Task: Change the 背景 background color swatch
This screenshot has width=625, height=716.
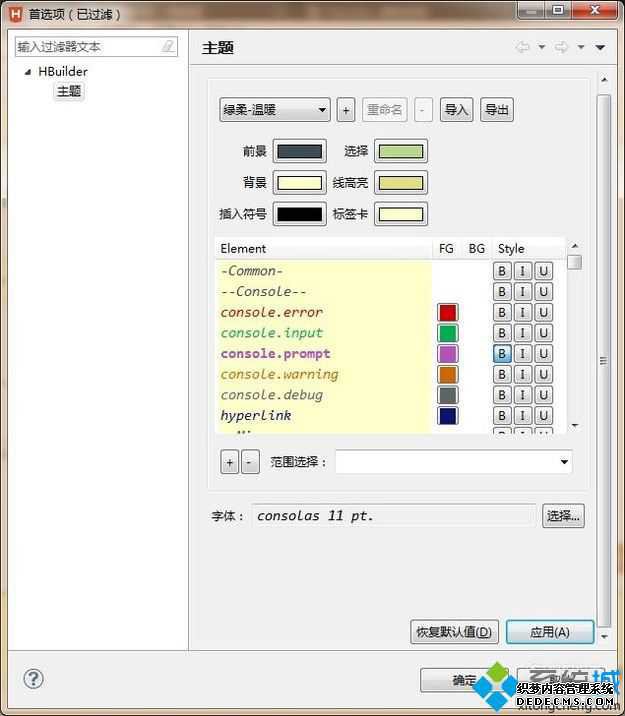Action: tap(299, 183)
